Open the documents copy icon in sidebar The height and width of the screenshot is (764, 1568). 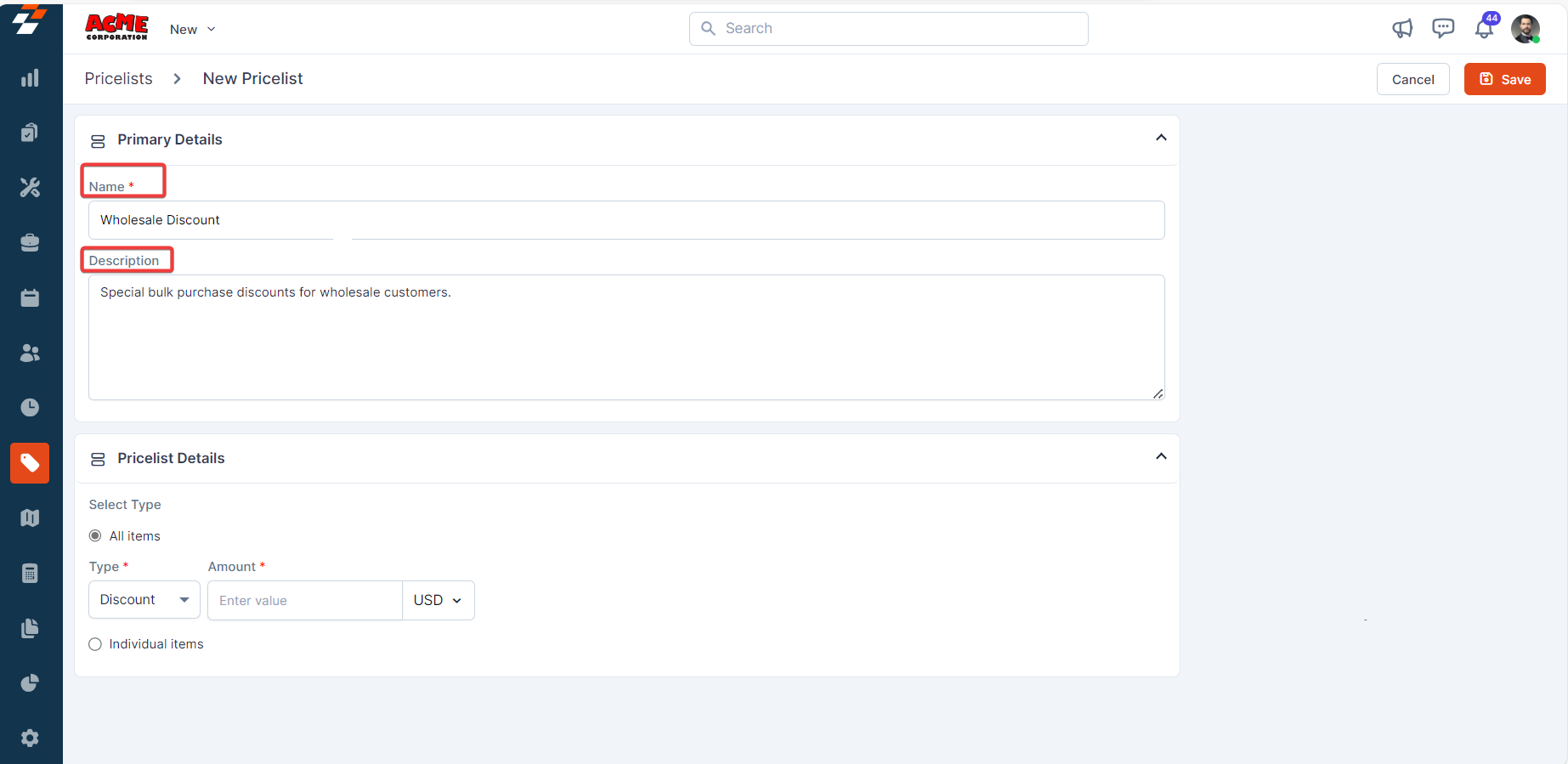pyautogui.click(x=30, y=628)
